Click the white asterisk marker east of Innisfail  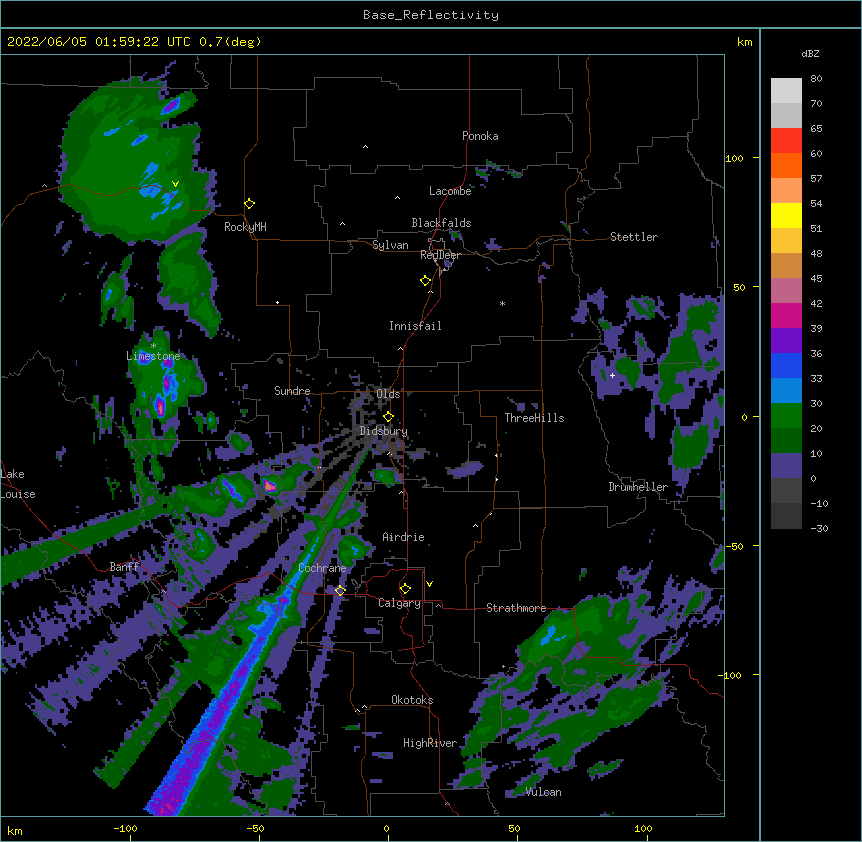tap(502, 303)
